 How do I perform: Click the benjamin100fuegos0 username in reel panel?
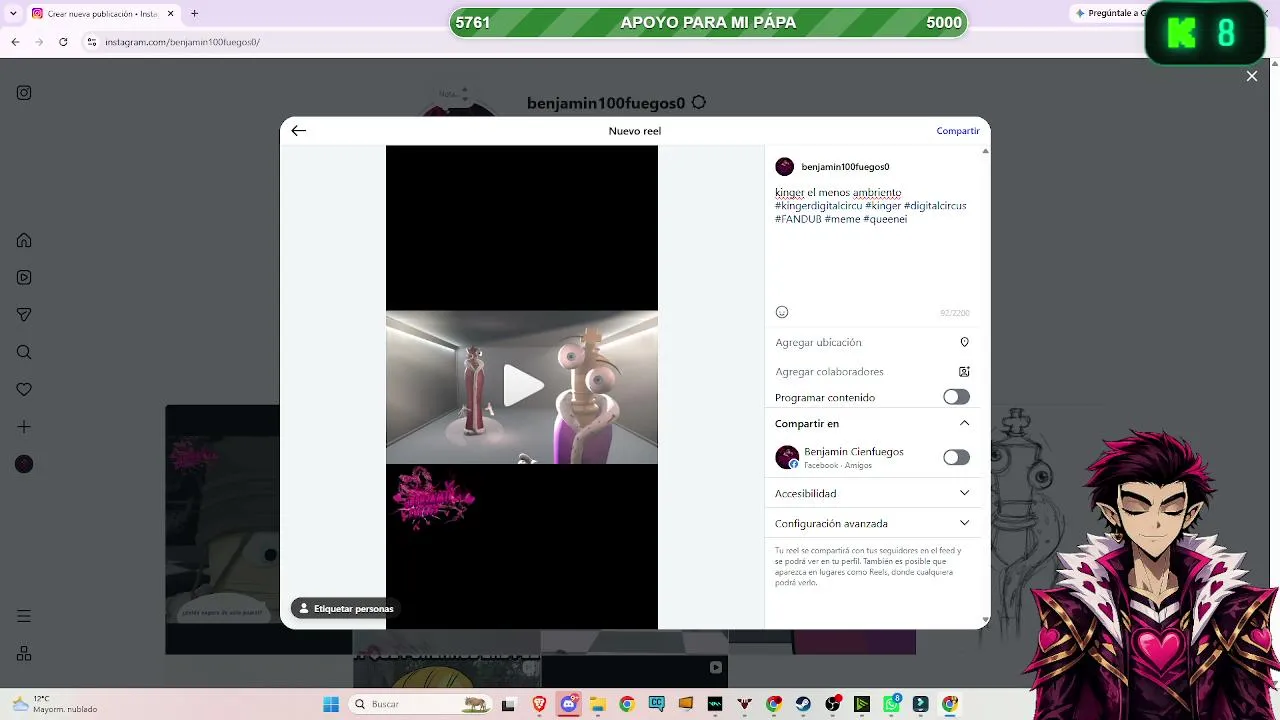[845, 167]
